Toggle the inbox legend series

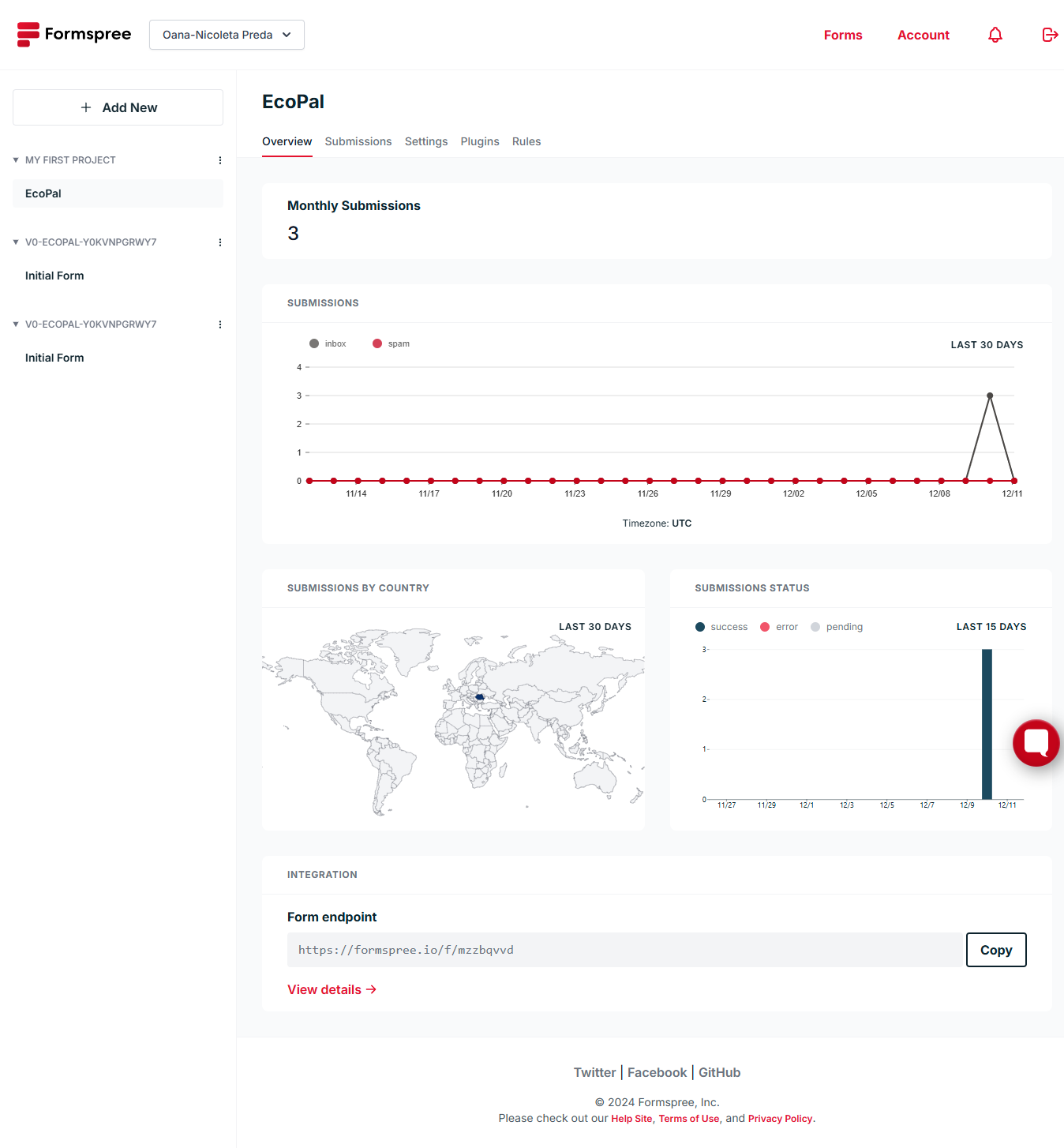point(328,343)
